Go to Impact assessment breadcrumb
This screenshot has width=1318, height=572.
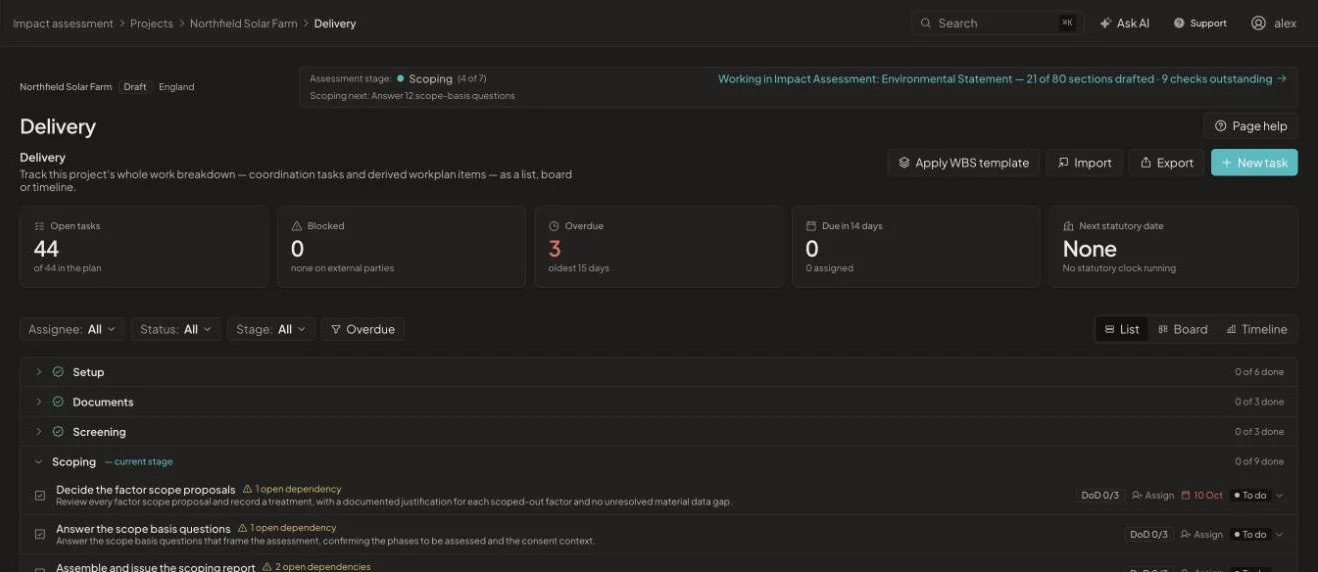[63, 23]
